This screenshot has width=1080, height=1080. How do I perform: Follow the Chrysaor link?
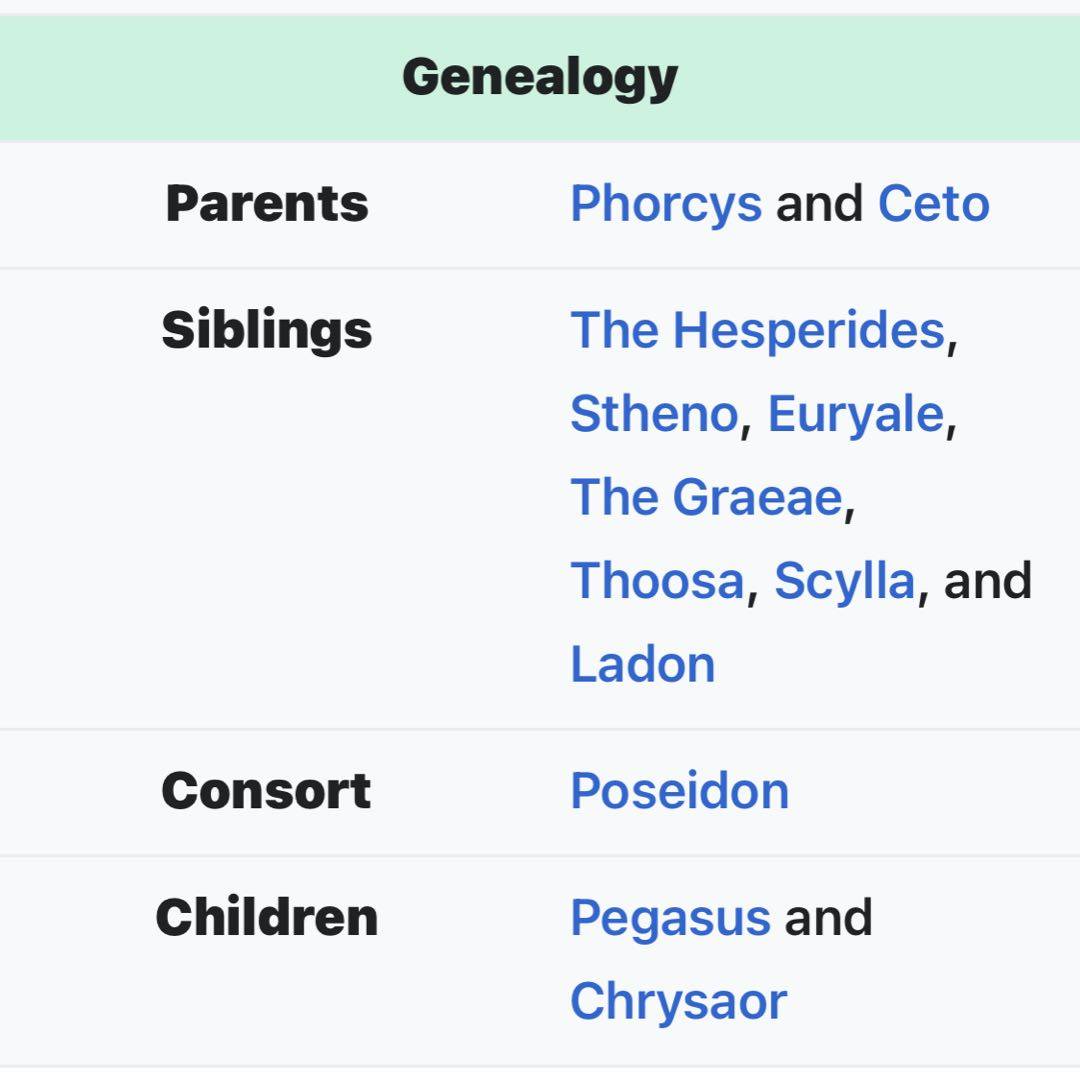tap(678, 1001)
